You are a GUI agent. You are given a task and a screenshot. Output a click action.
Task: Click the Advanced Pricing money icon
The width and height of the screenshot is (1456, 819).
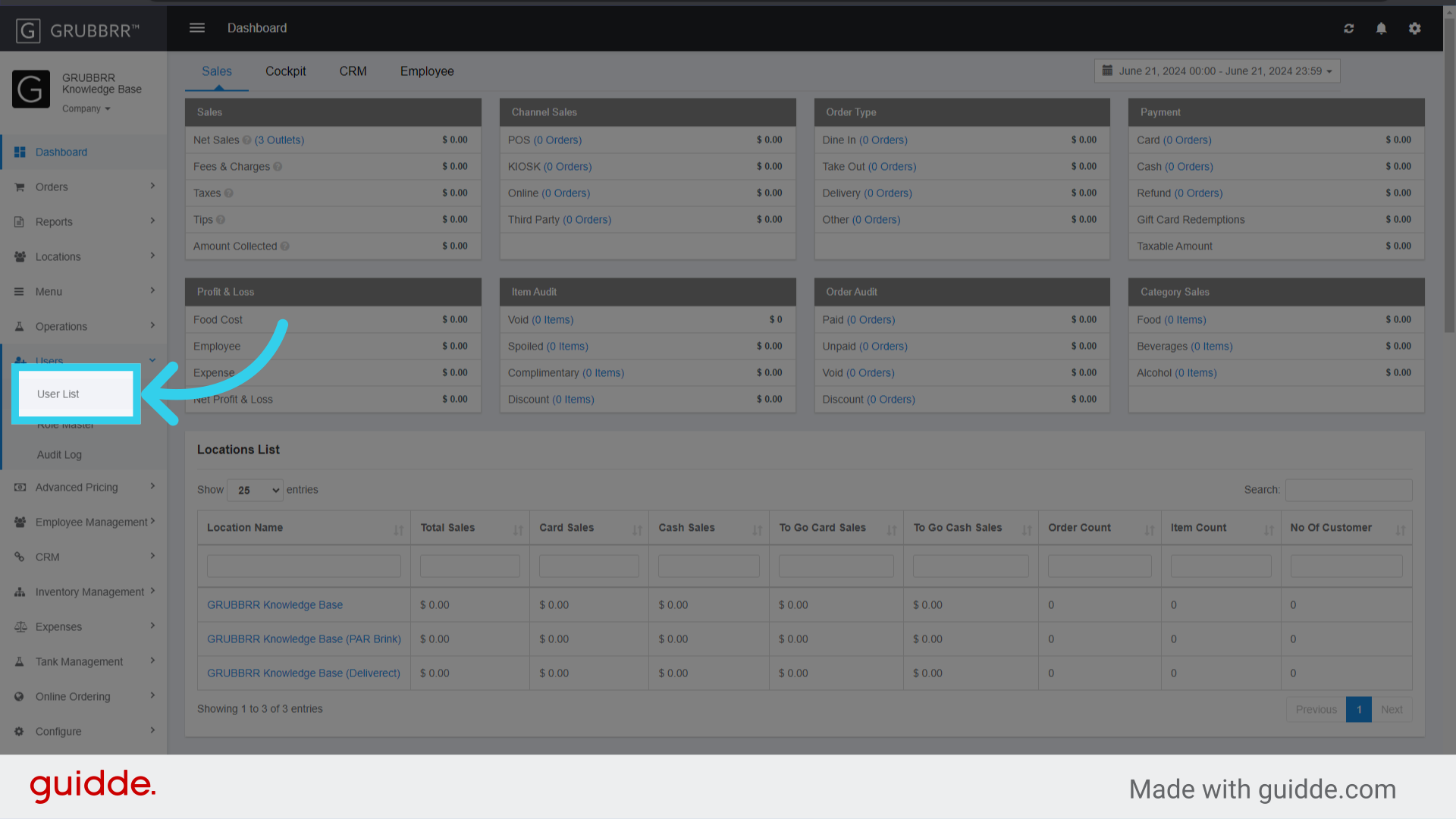click(20, 488)
